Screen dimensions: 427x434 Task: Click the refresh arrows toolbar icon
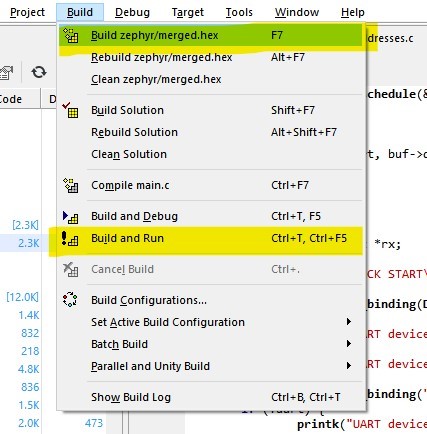(x=39, y=72)
